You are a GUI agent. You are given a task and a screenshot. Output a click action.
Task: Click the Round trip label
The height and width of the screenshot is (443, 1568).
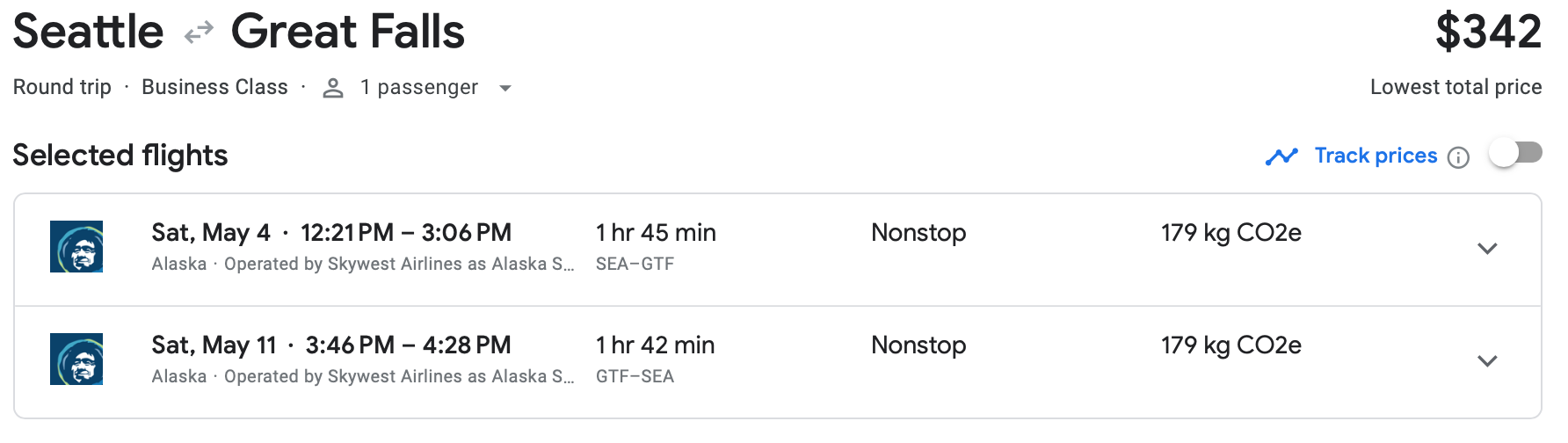62,87
